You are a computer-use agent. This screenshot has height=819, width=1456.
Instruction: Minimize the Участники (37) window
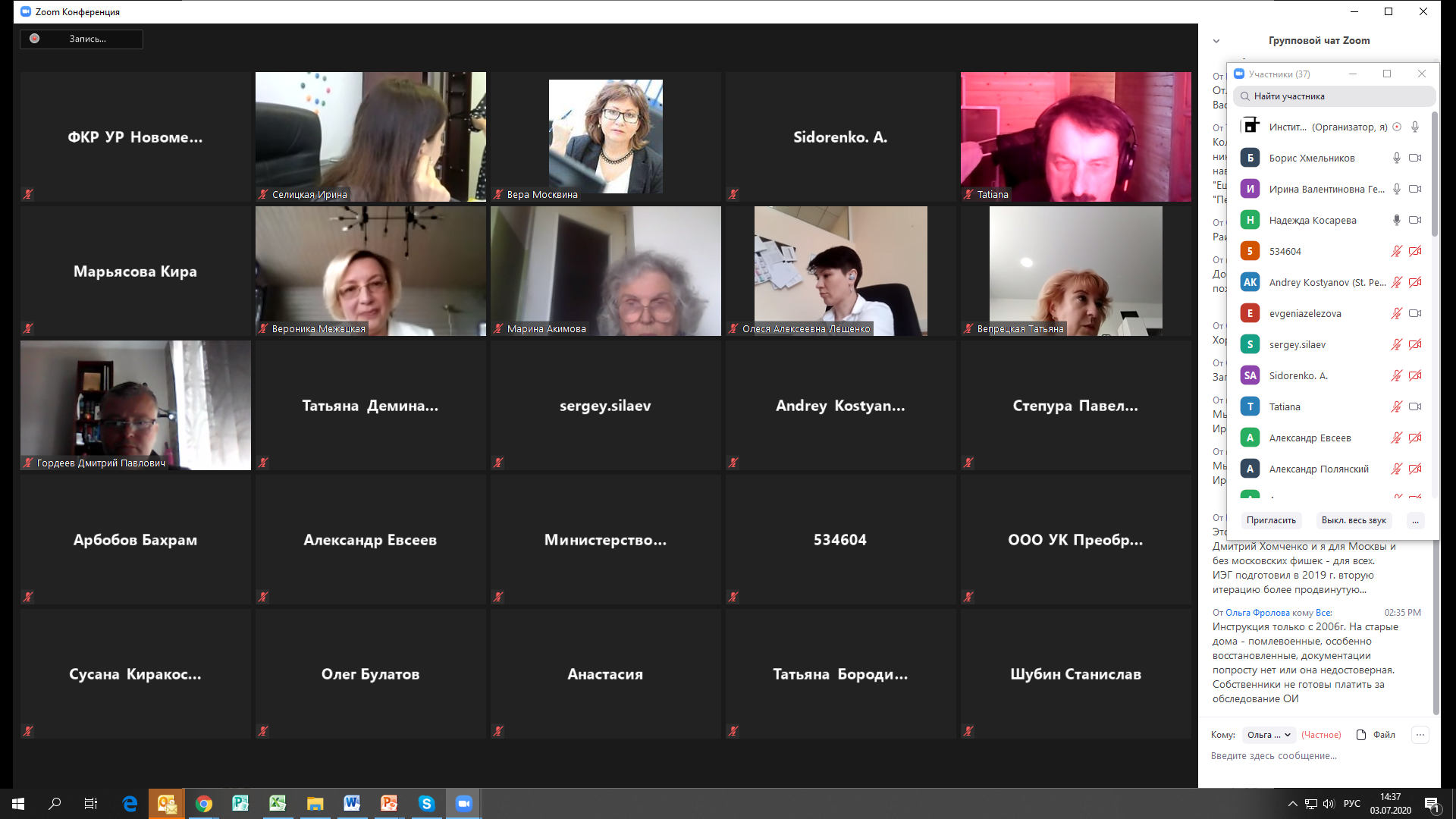click(x=1352, y=74)
